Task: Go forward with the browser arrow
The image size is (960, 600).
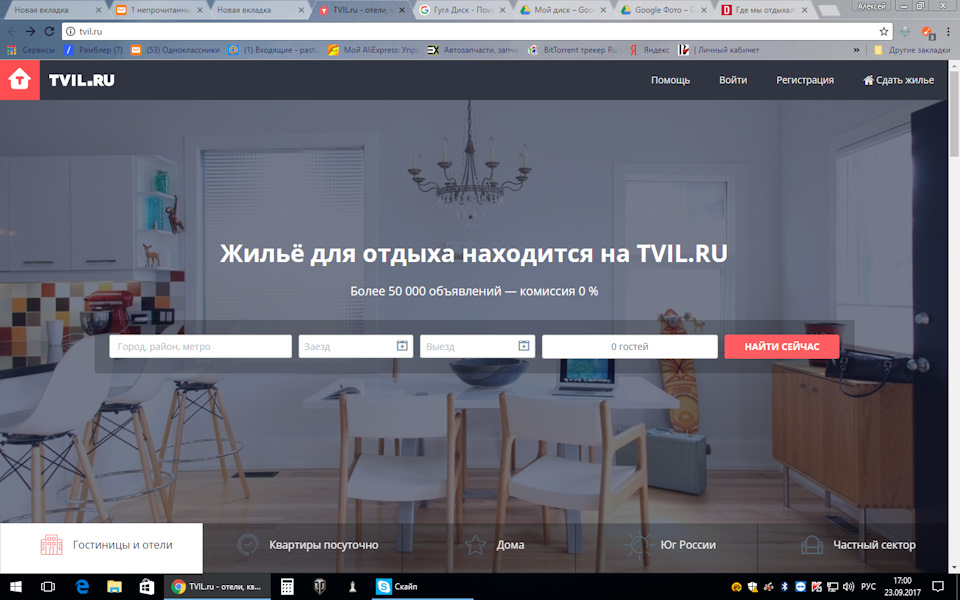Action: (x=30, y=31)
